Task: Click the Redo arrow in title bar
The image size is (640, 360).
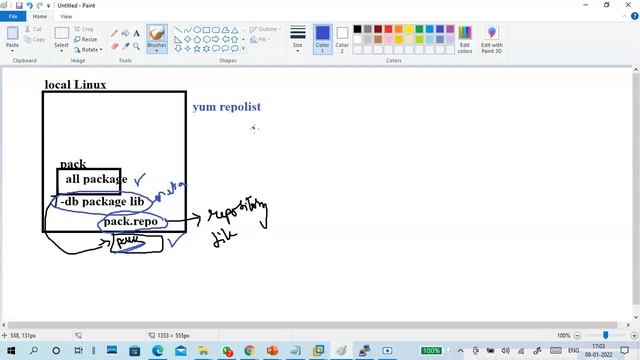Action: tap(40, 5)
